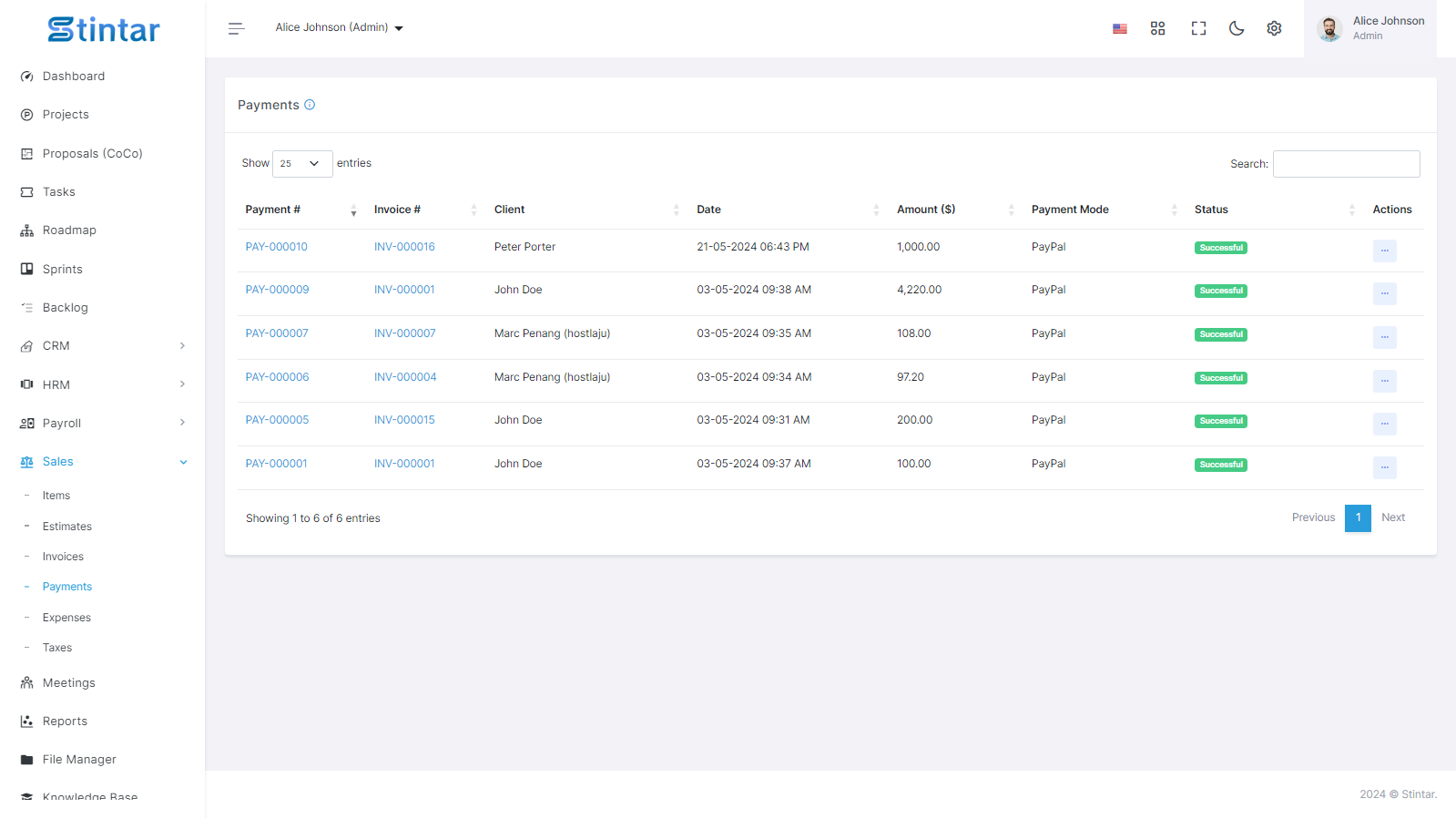
Task: Expand the HRM submenu
Action: [102, 385]
